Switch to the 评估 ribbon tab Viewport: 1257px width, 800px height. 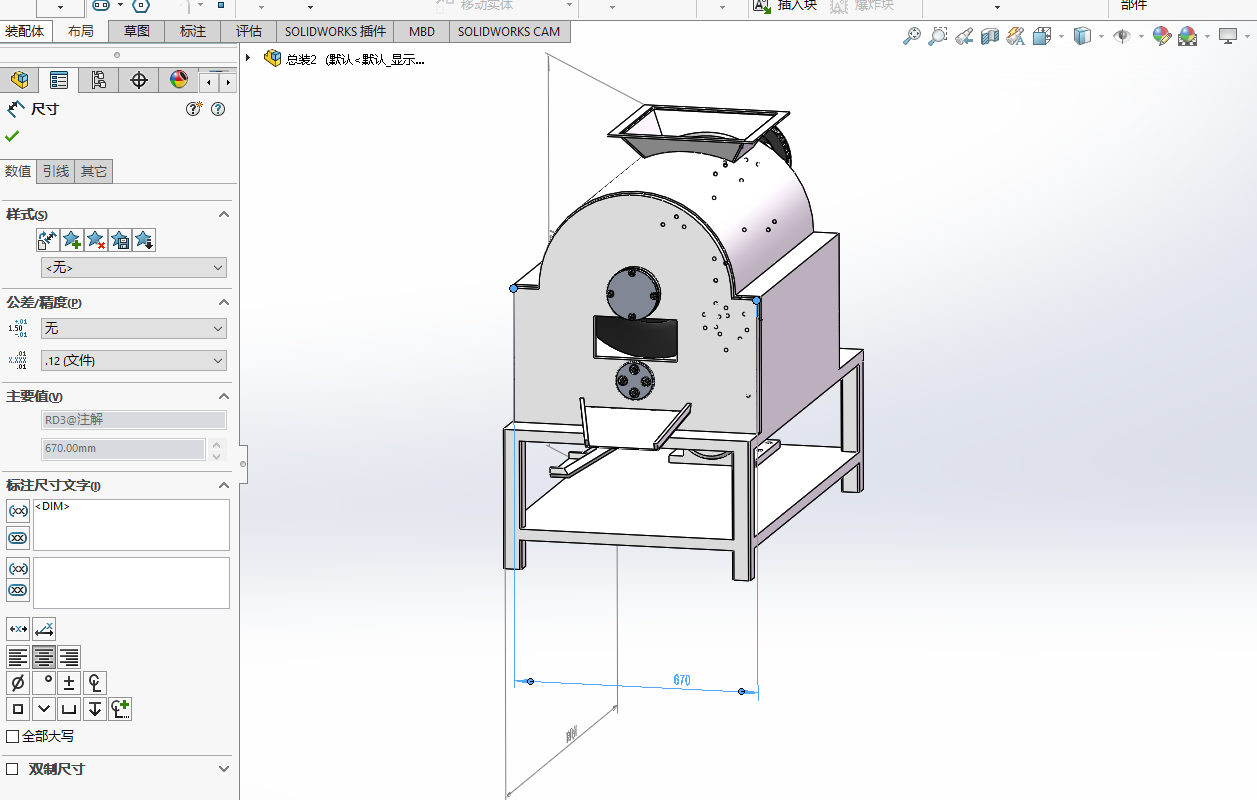point(249,31)
